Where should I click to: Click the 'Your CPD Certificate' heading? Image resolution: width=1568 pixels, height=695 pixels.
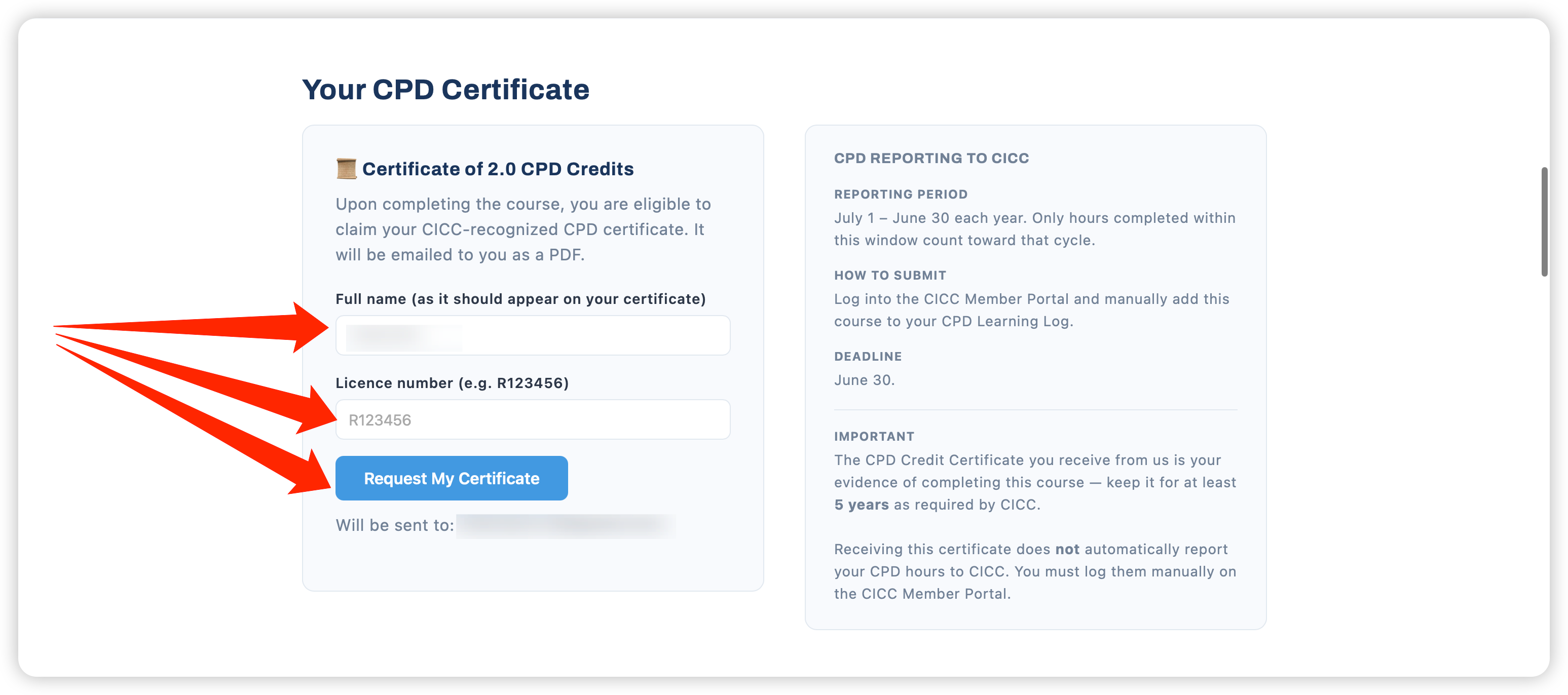(x=445, y=90)
